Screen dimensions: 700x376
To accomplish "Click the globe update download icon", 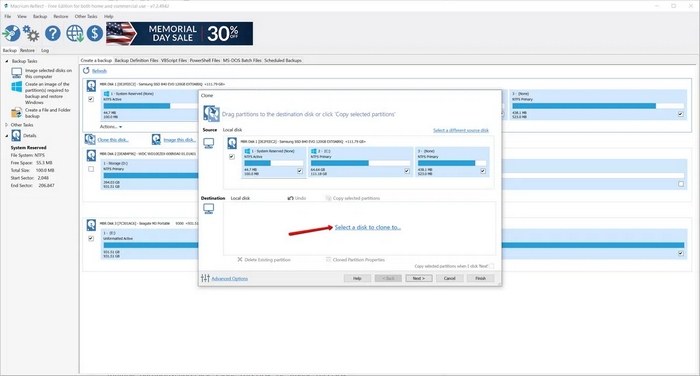I will pos(75,33).
